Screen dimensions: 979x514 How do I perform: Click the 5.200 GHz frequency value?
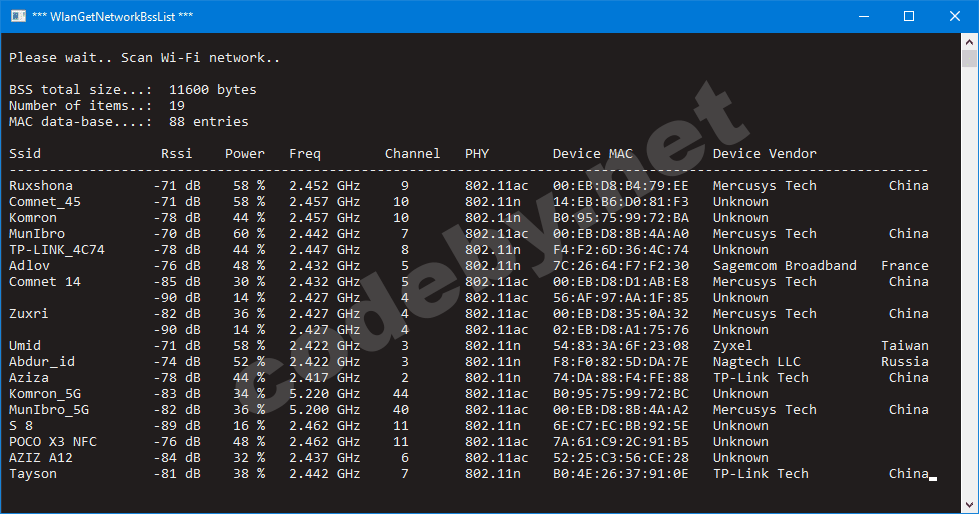click(325, 410)
